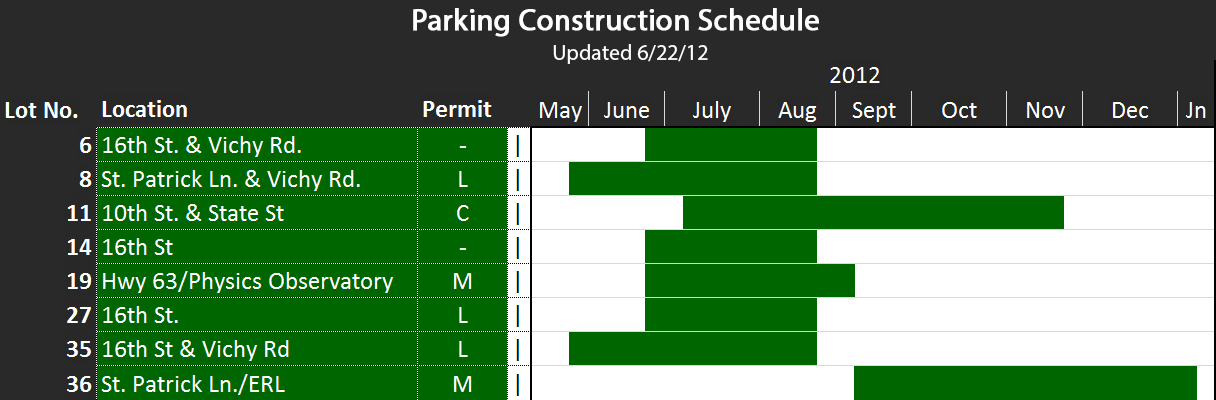Click the Updated 6/22/12 subtitle
The width and height of the screenshot is (1216, 400).
(630, 53)
